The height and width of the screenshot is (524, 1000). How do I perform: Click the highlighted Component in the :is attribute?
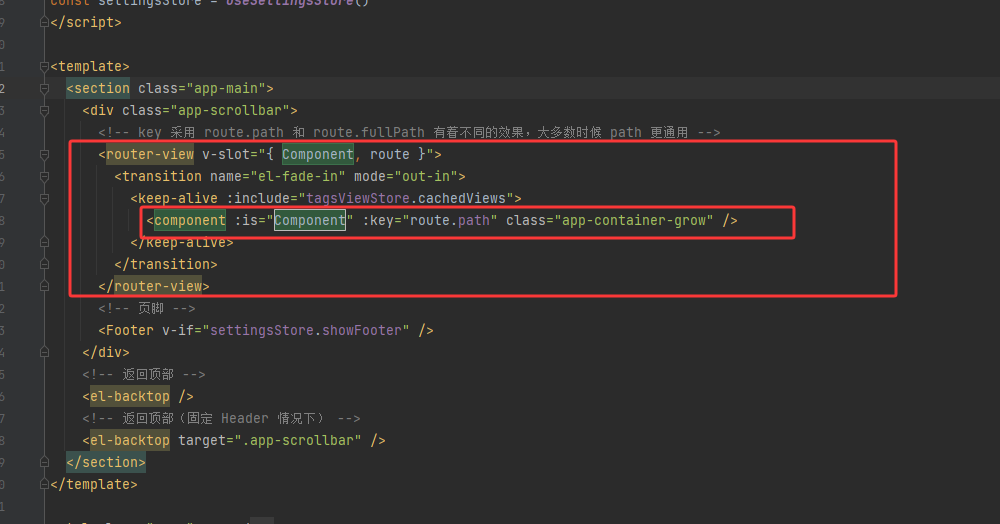[x=310, y=221]
